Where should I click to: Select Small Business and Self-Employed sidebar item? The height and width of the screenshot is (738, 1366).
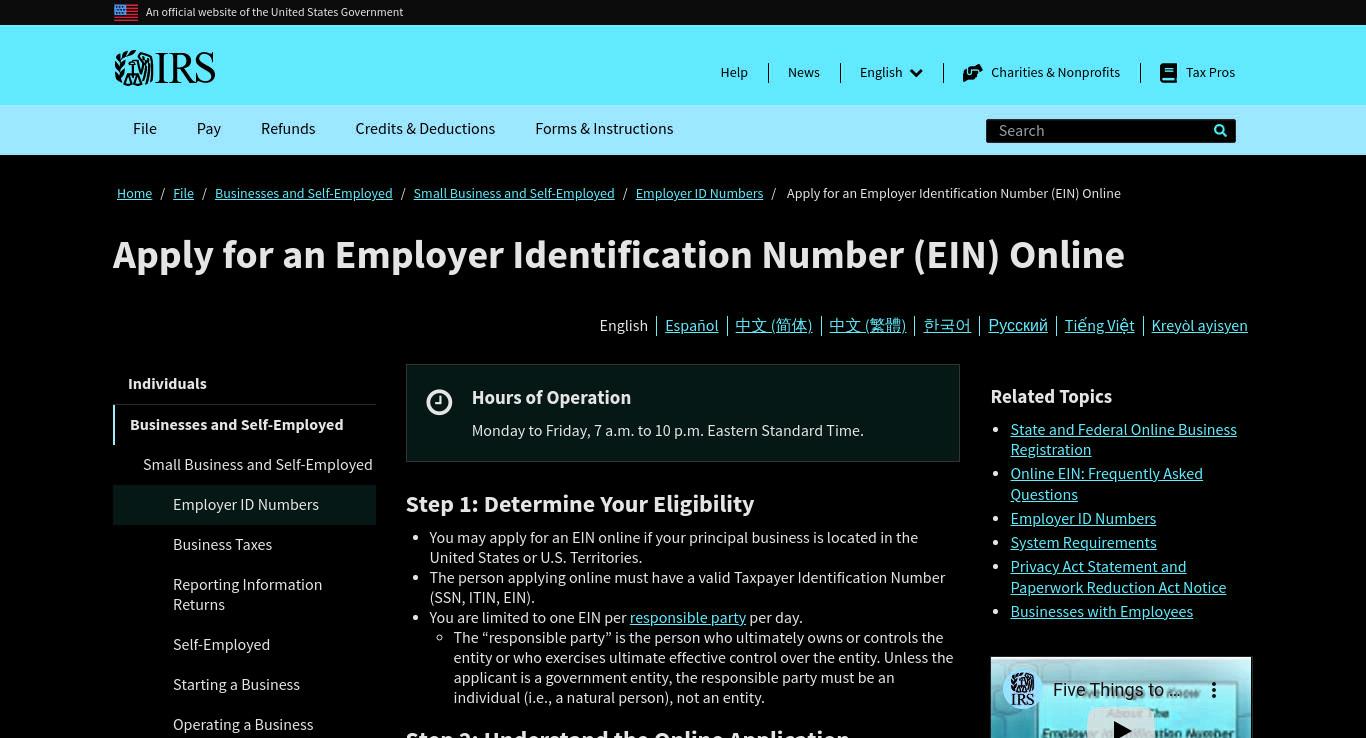(257, 465)
